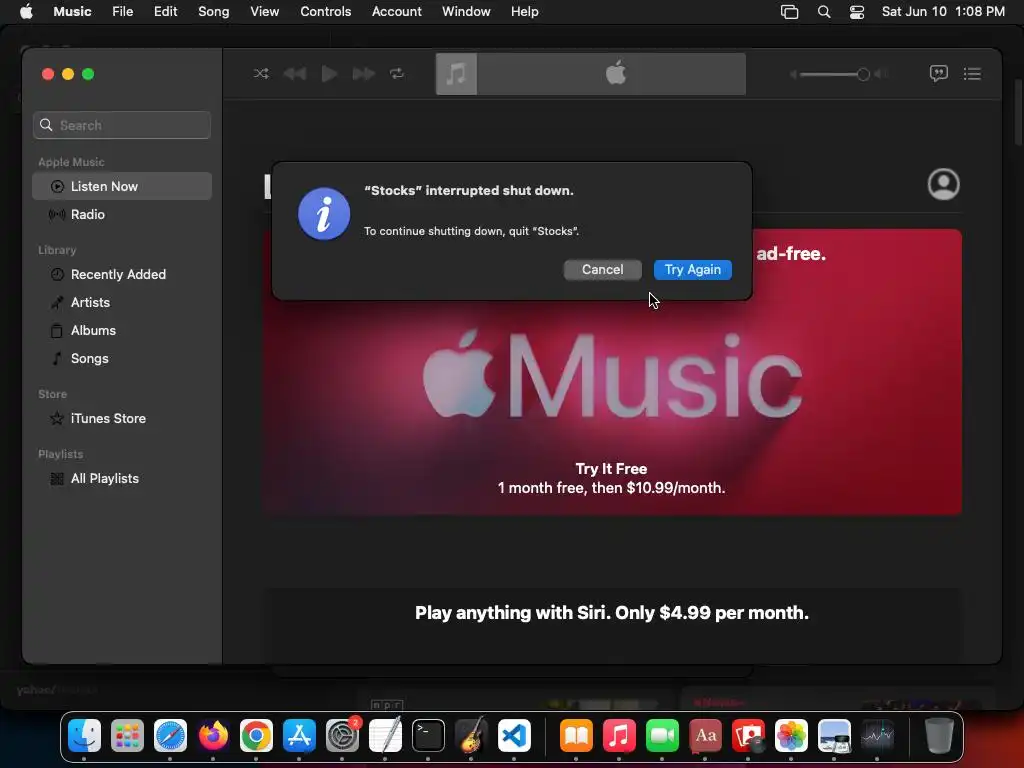This screenshot has height=768, width=1024.
Task: Play music with the play button
Action: [329, 73]
